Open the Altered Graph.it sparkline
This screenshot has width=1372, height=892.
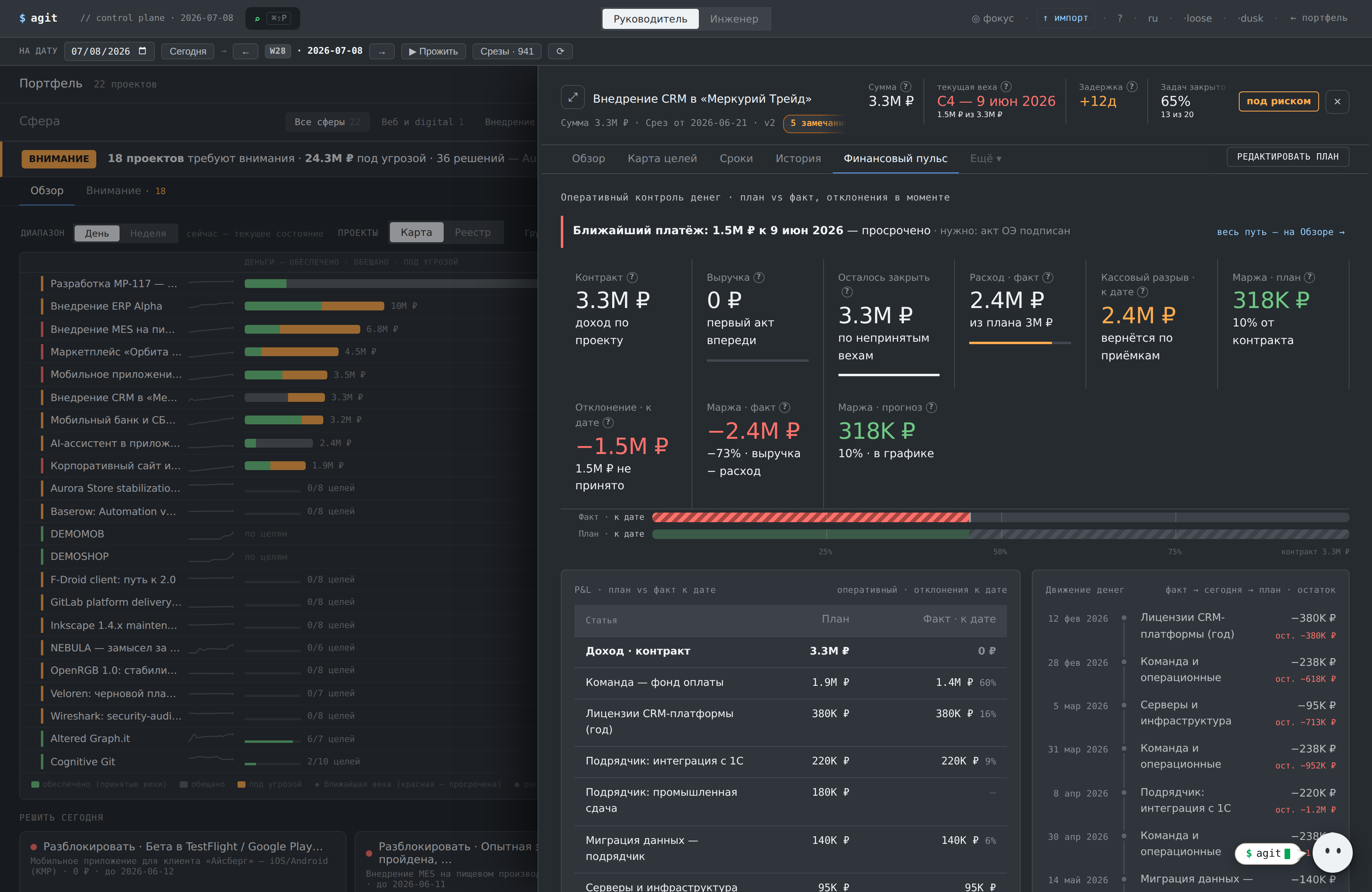[x=211, y=738]
